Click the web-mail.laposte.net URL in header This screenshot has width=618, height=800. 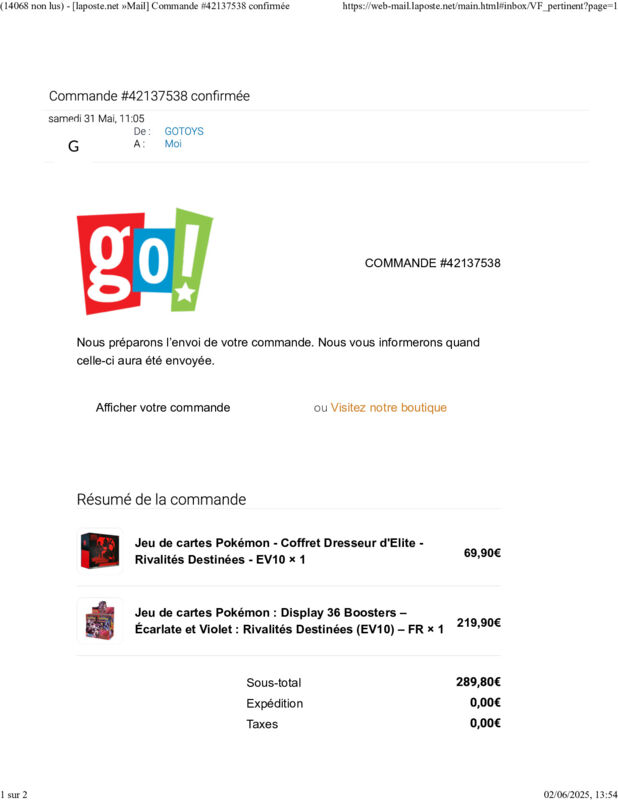pyautogui.click(x=480, y=6)
